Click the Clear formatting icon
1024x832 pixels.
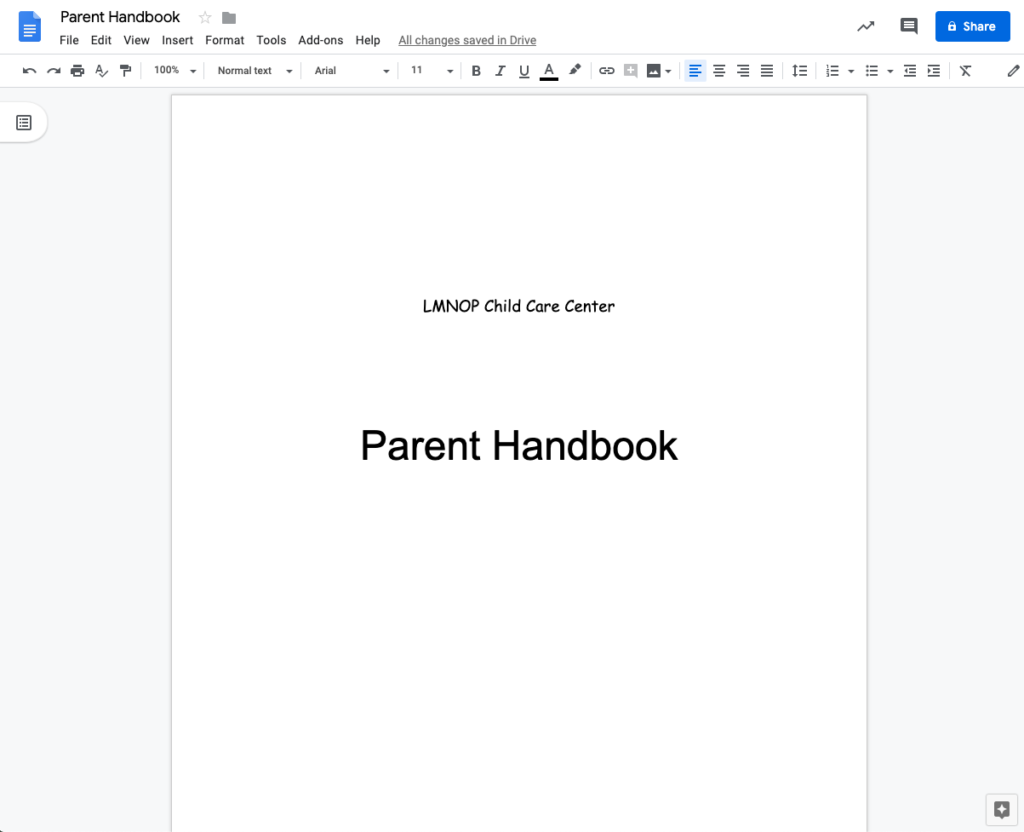(965, 71)
